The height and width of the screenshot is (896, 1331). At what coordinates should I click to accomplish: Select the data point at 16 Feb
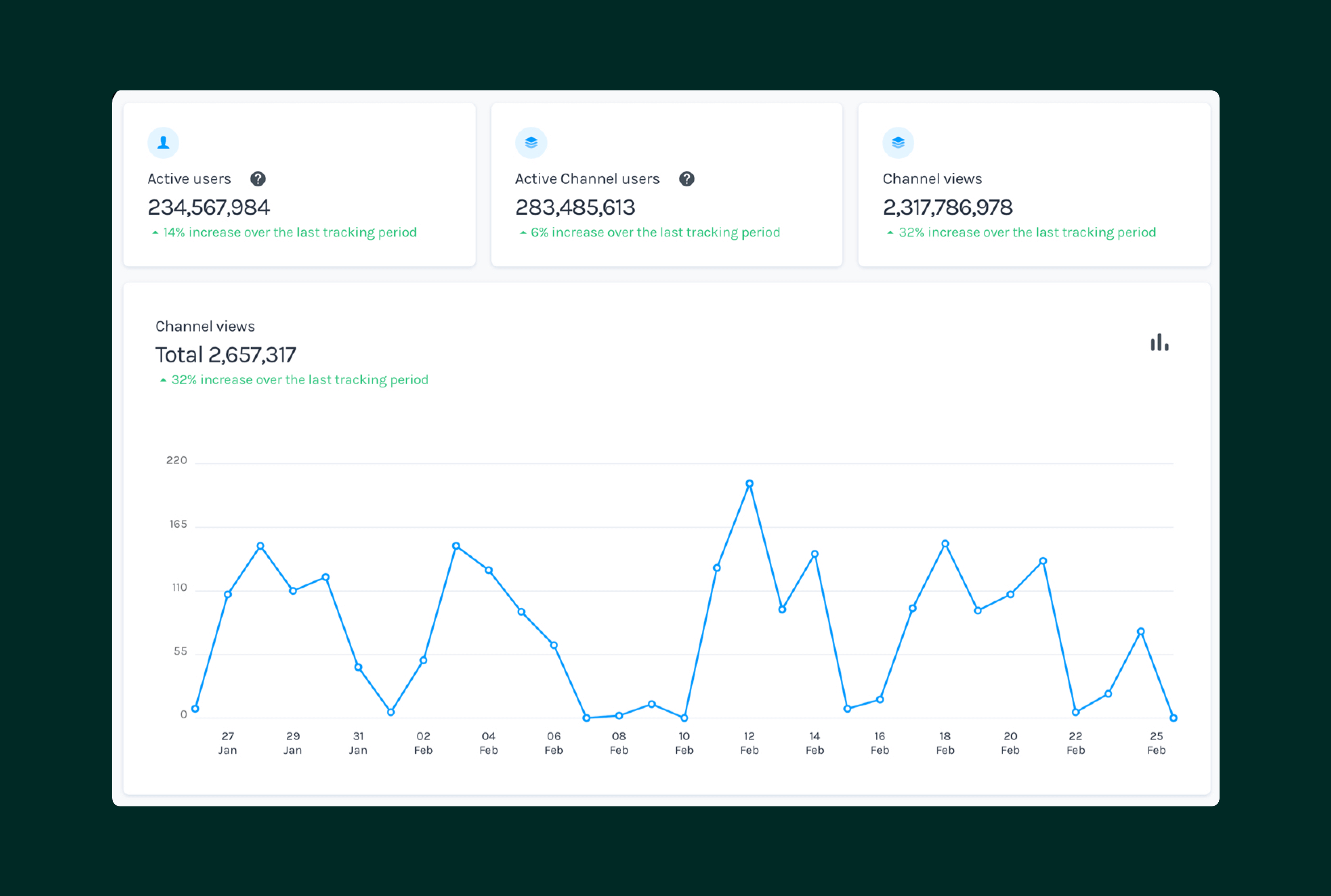coord(880,699)
